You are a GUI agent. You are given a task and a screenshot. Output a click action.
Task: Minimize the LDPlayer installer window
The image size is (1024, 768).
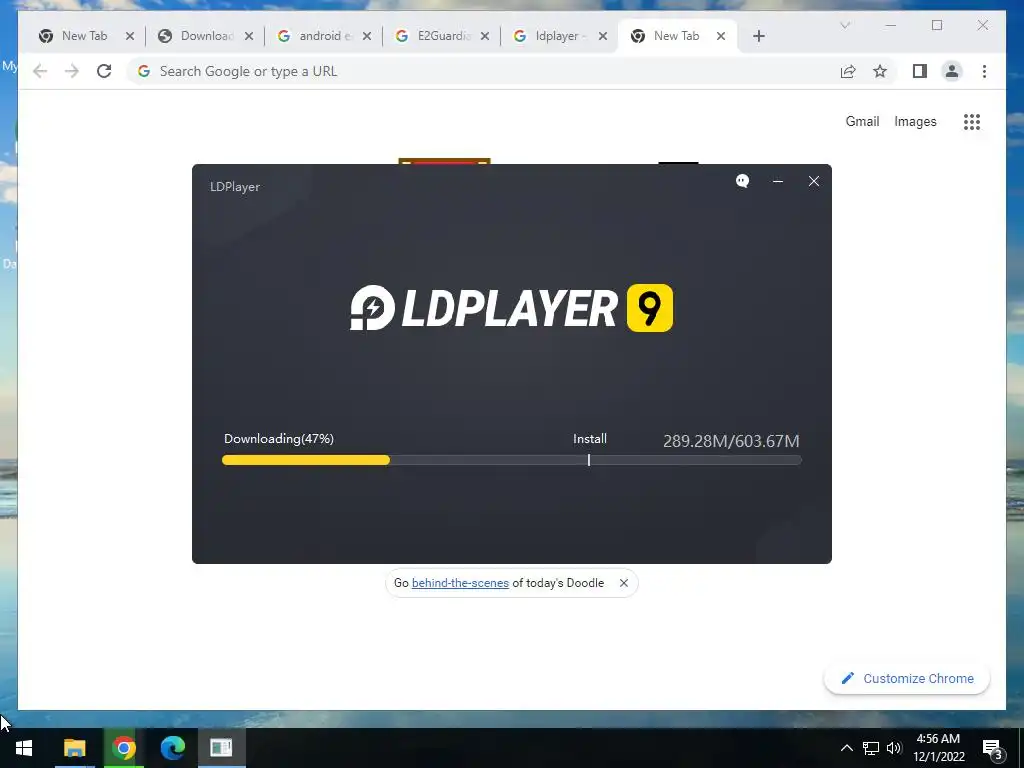778,181
